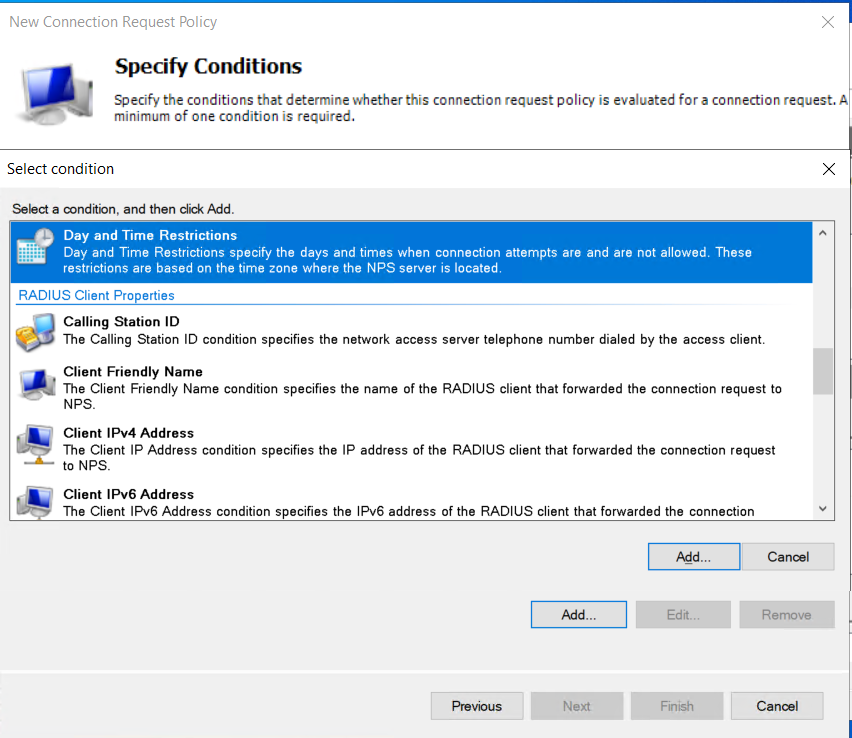Viewport: 852px width, 738px height.
Task: Click the RADIUS Client Properties group header
Action: pyautogui.click(x=96, y=296)
